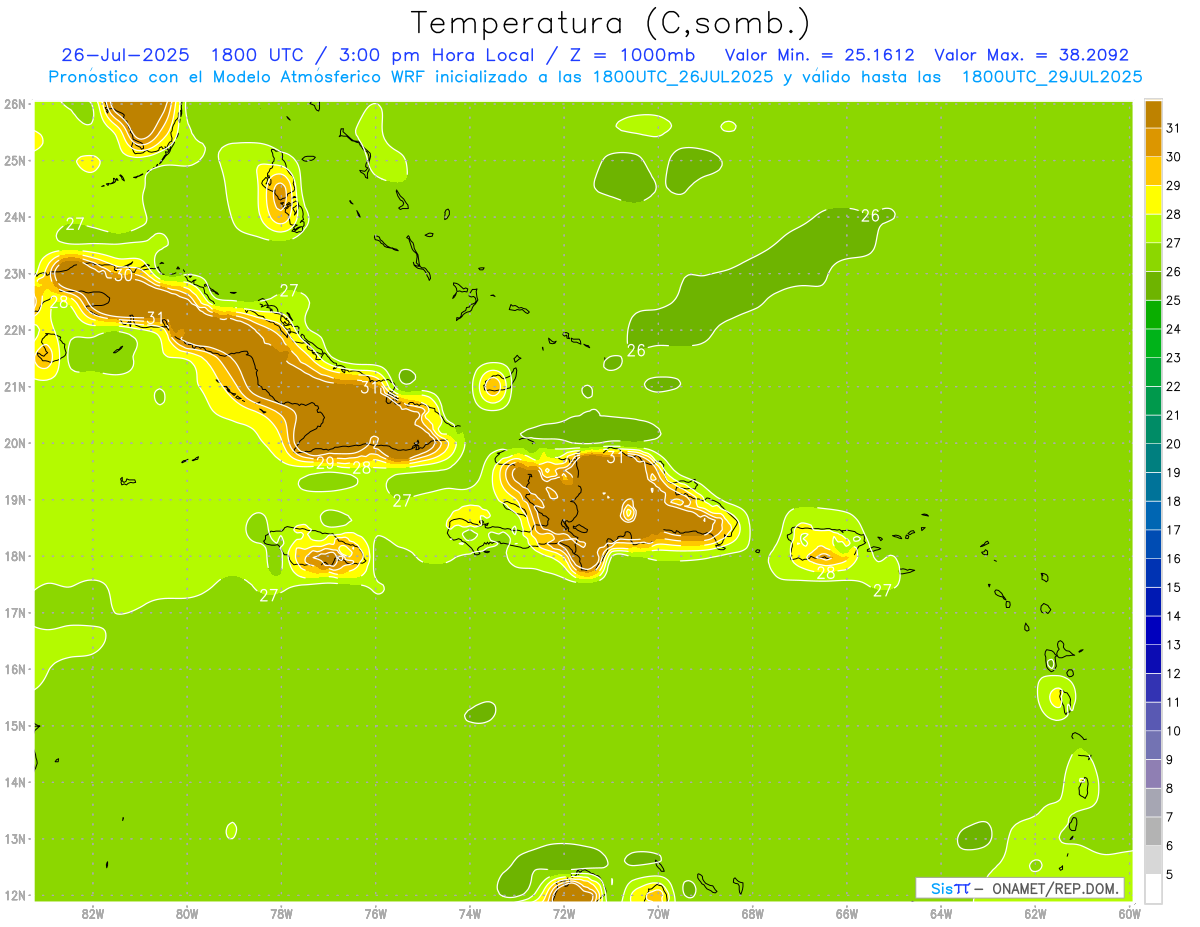This screenshot has width=1200, height=927.
Task: Click legend scale value 25
Action: coord(1173,300)
